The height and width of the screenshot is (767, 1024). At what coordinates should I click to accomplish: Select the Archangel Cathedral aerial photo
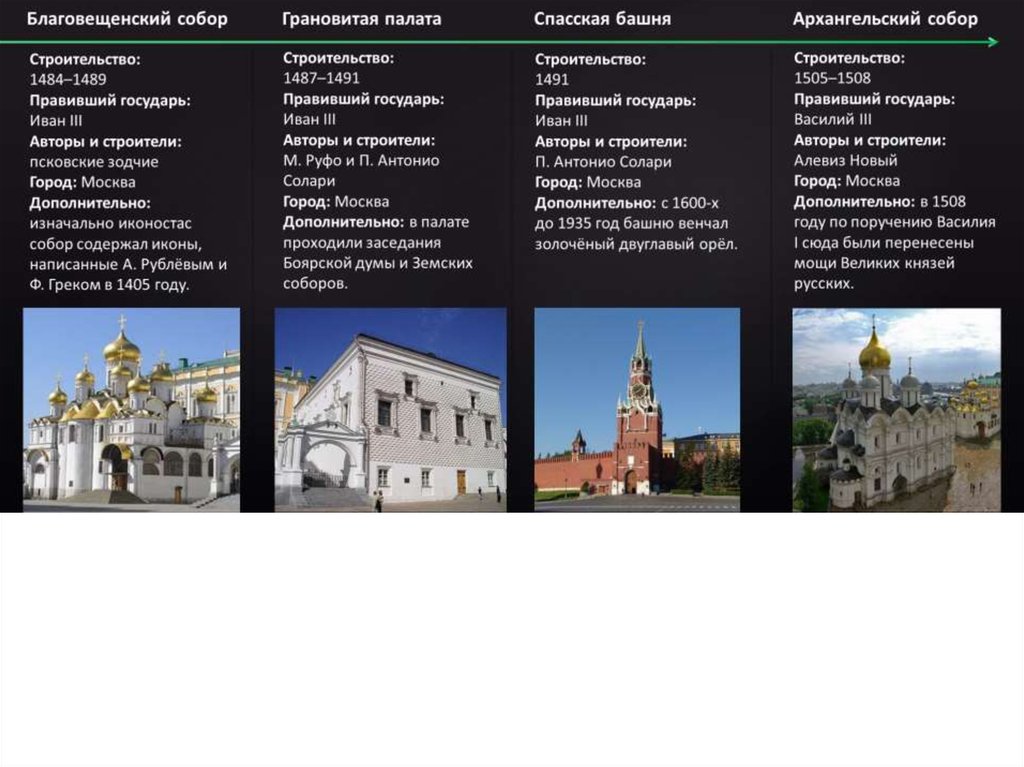click(x=896, y=409)
